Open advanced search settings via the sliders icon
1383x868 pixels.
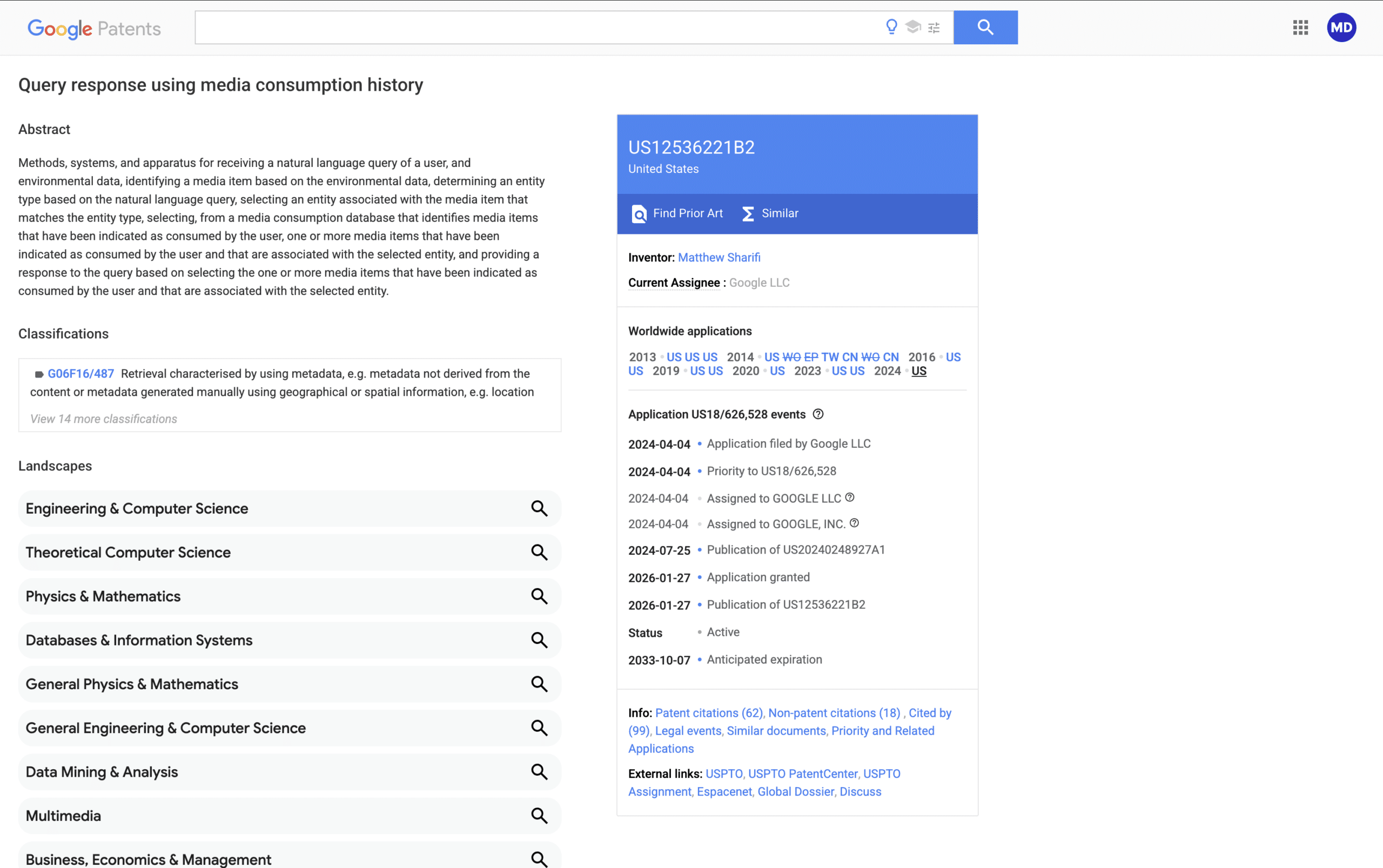[x=934, y=27]
